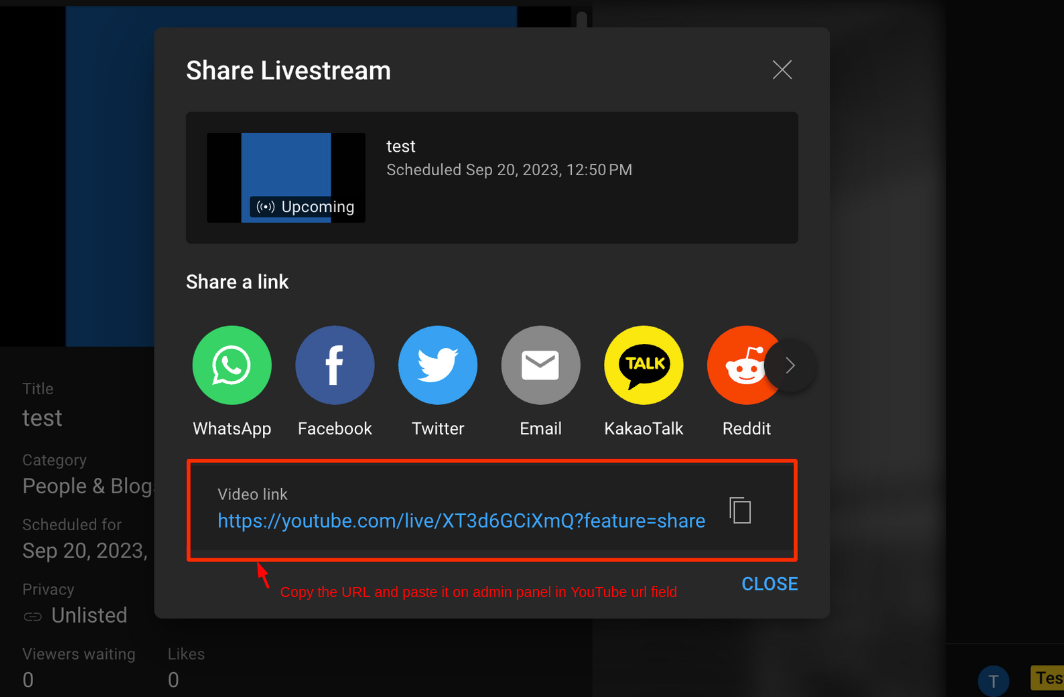The image size is (1064, 697).
Task: Share the stream to Reddit
Action: pyautogui.click(x=741, y=365)
